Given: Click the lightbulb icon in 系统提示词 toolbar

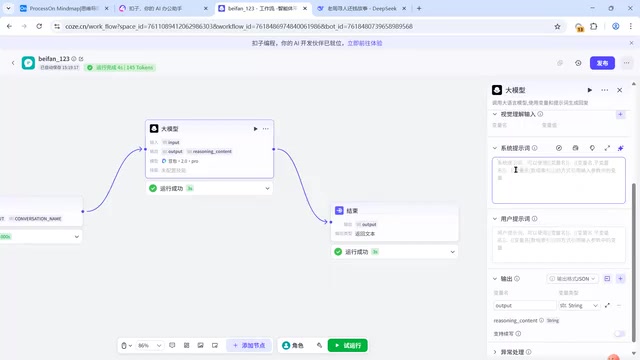Looking at the screenshot, I should 592,148.
